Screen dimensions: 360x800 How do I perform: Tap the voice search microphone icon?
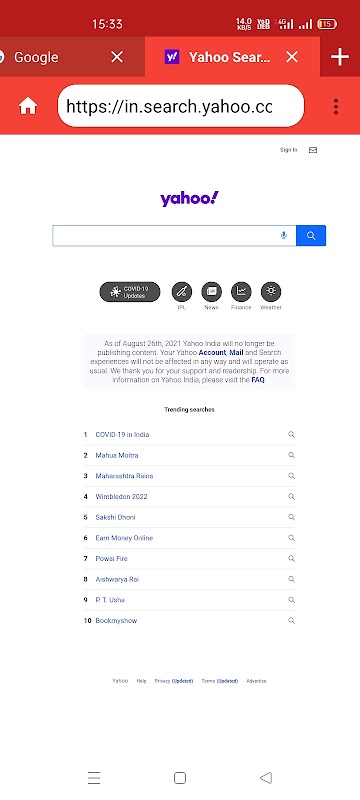pyautogui.click(x=284, y=235)
